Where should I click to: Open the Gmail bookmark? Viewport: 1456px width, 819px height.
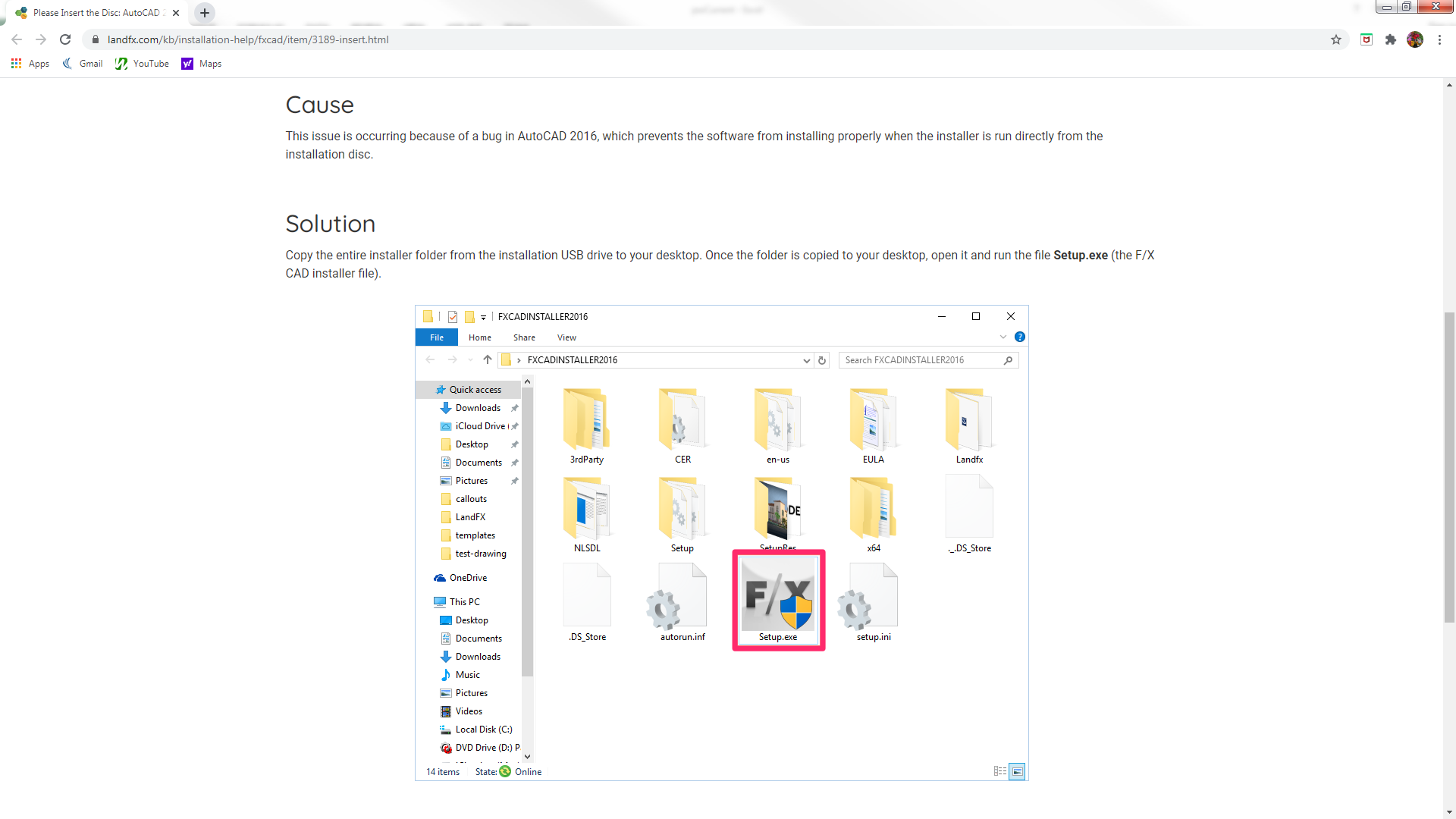pos(83,64)
